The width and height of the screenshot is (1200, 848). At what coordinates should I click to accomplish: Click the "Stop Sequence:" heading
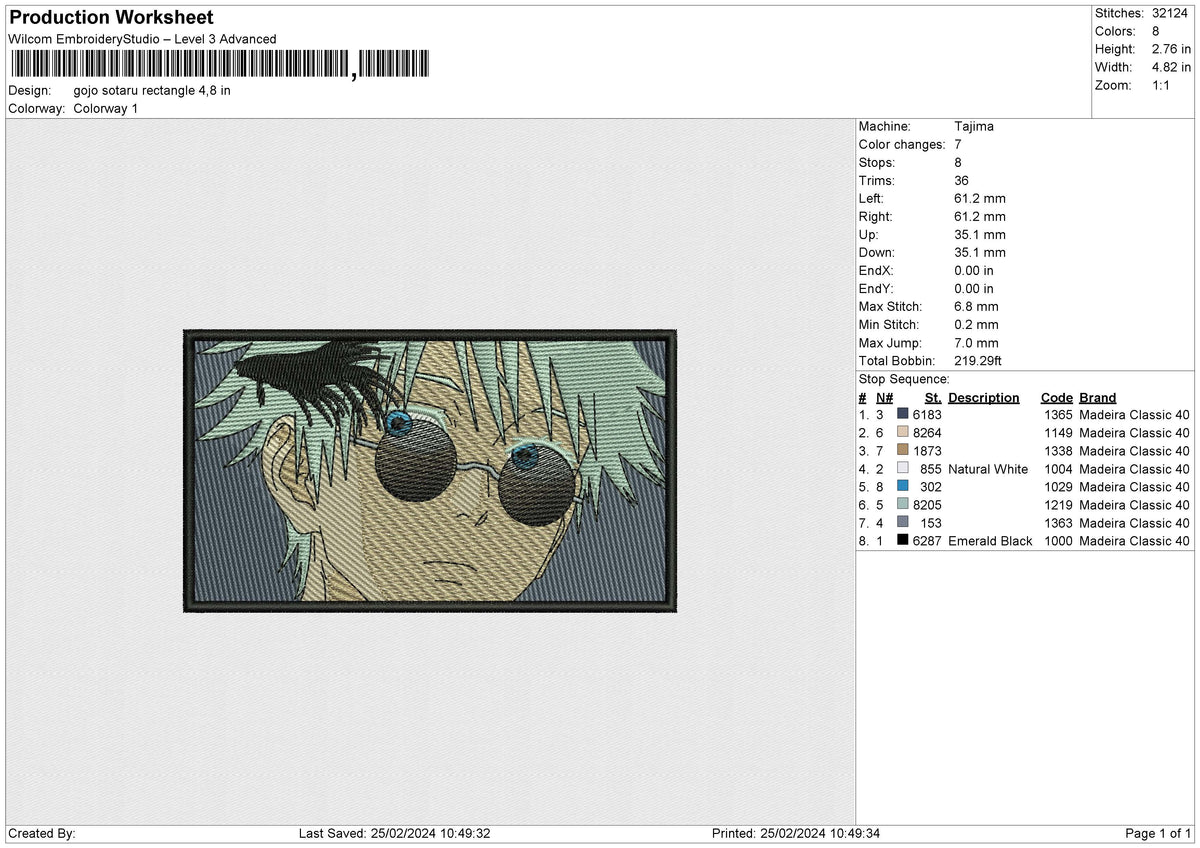(904, 379)
